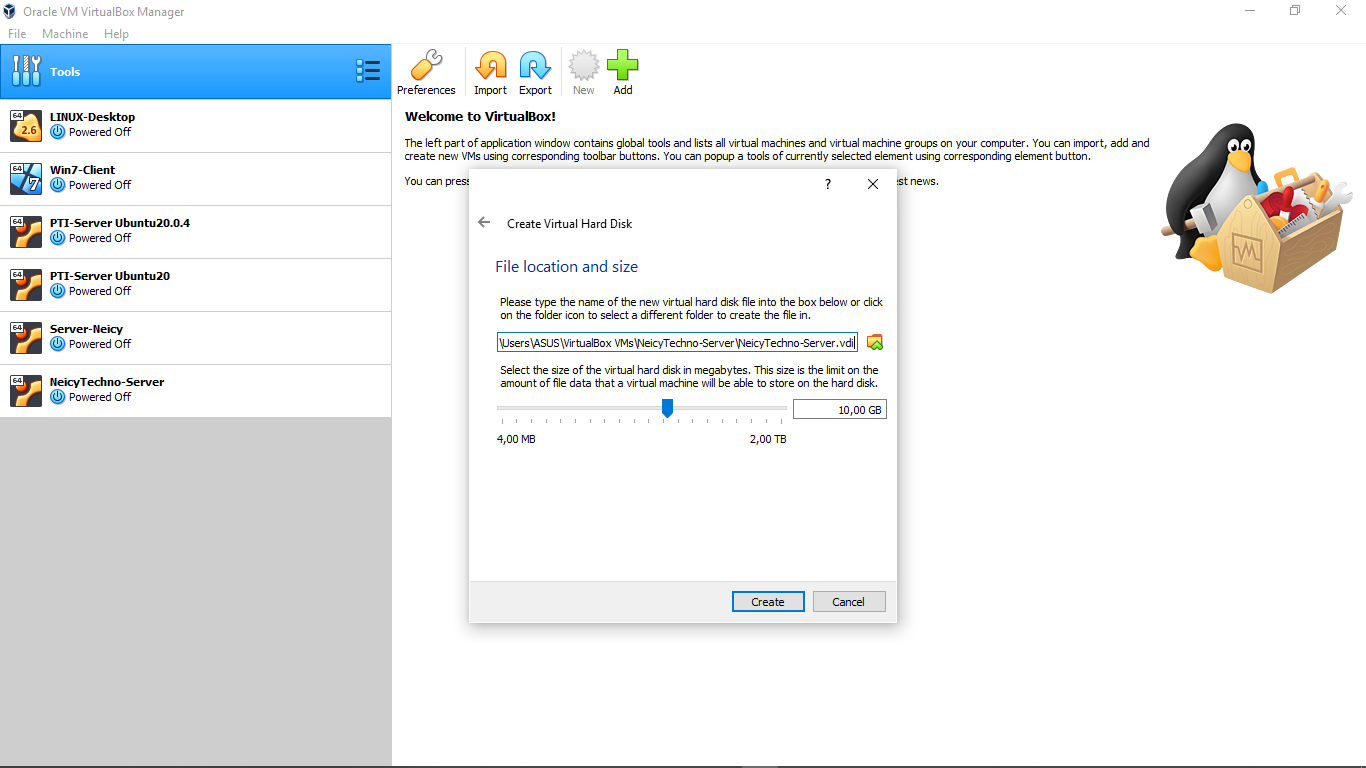The width and height of the screenshot is (1366, 768).
Task: Close the Create Virtual Hard Disk dialog
Action: coord(873,184)
